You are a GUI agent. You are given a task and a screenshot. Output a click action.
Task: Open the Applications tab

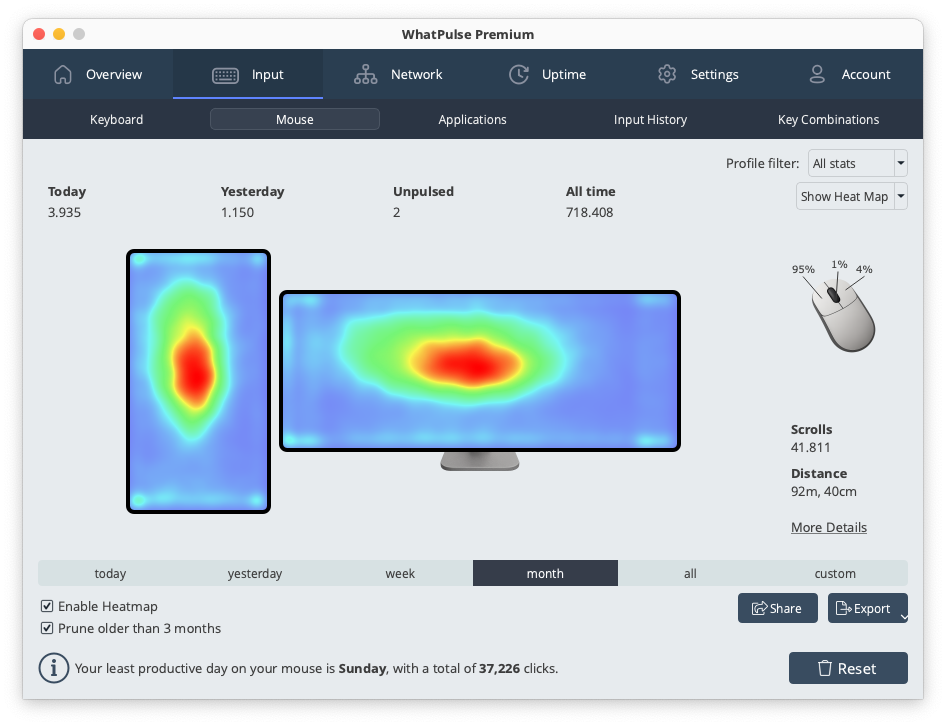point(472,119)
